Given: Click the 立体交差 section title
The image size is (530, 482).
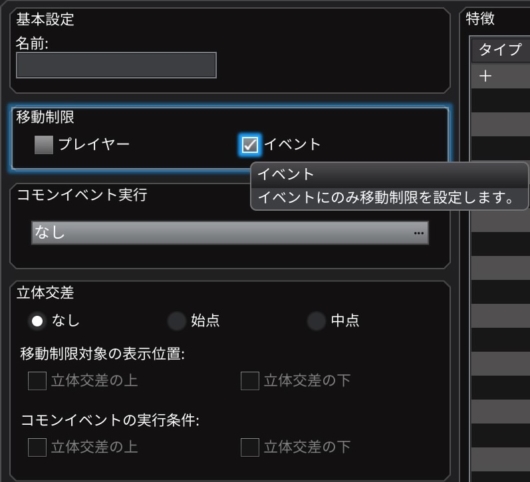Looking at the screenshot, I should (45, 292).
